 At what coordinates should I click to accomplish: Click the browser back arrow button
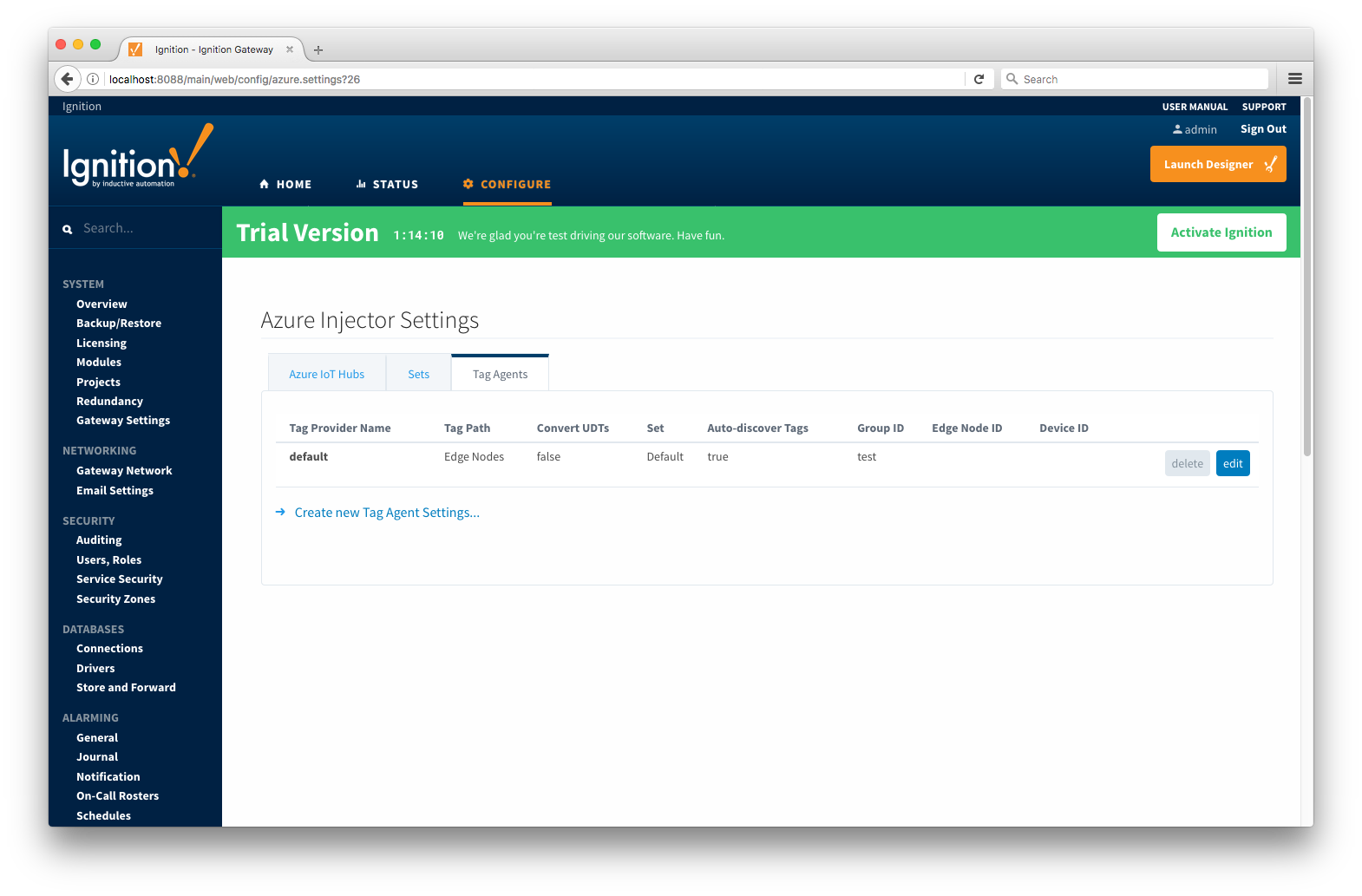pos(67,79)
